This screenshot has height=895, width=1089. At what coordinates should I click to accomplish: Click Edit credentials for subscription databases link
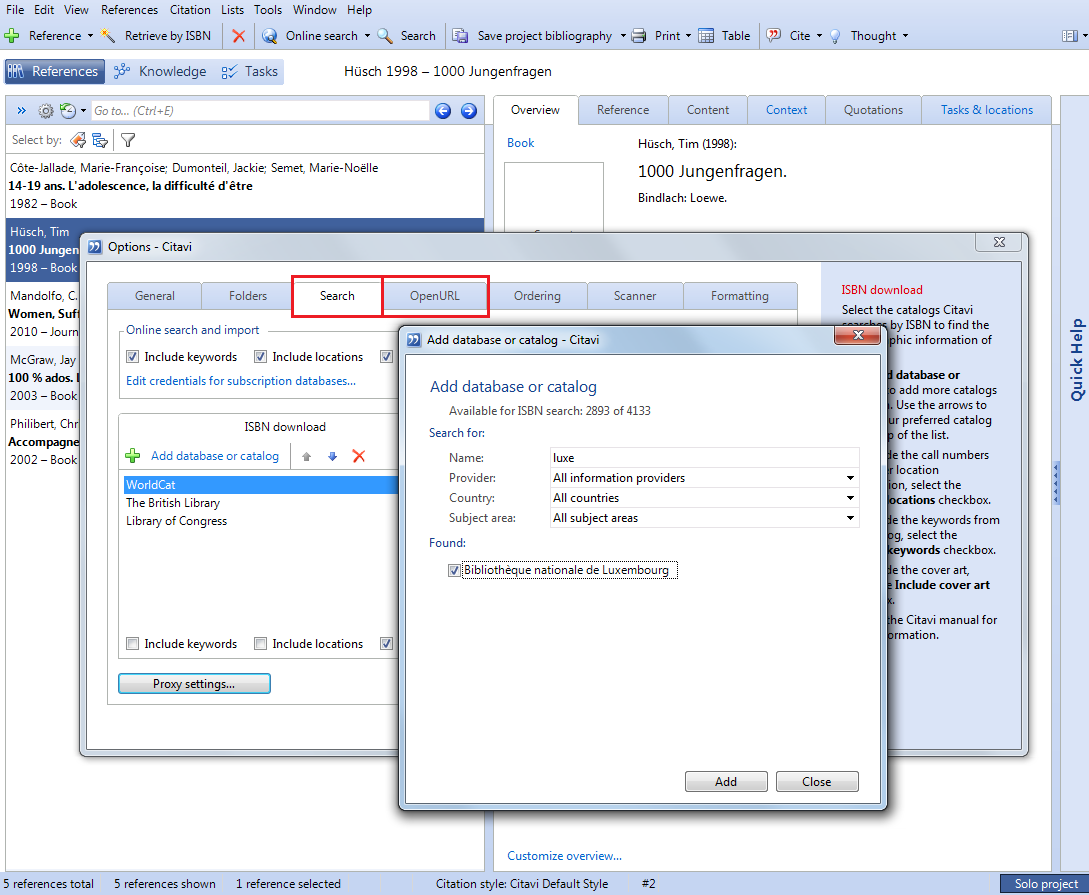(x=241, y=381)
